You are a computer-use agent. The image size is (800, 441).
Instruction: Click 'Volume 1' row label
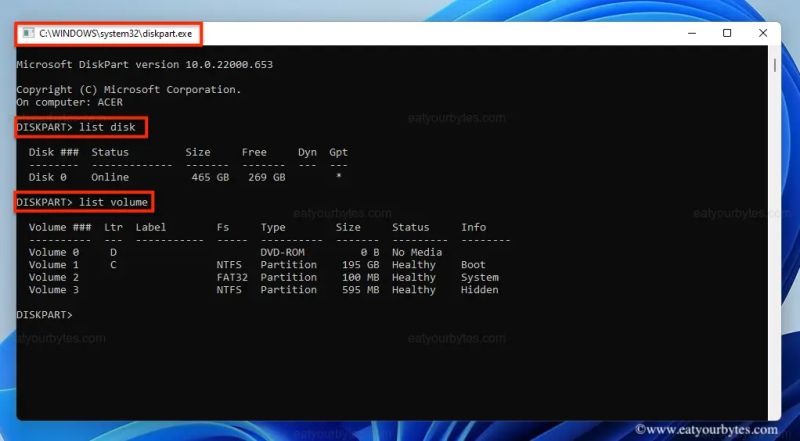(x=54, y=265)
